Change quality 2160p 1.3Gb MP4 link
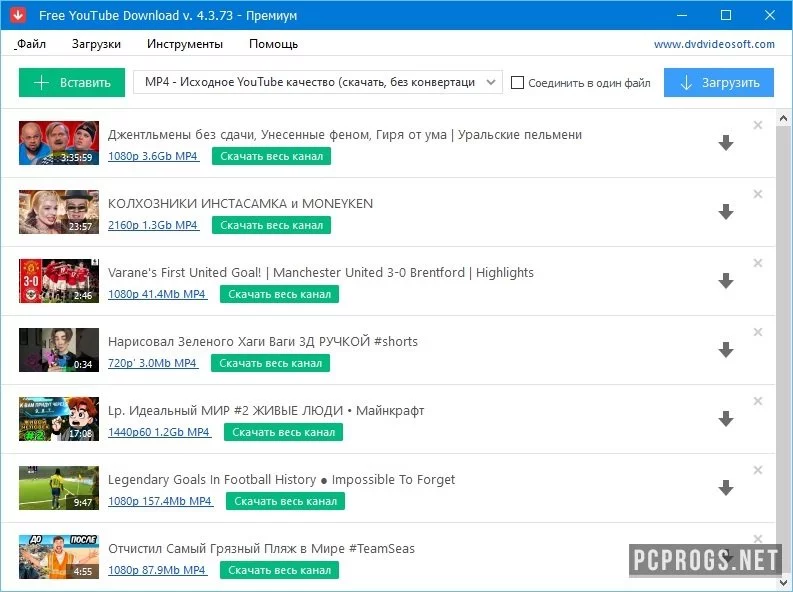This screenshot has height=592, width=793. pos(153,225)
